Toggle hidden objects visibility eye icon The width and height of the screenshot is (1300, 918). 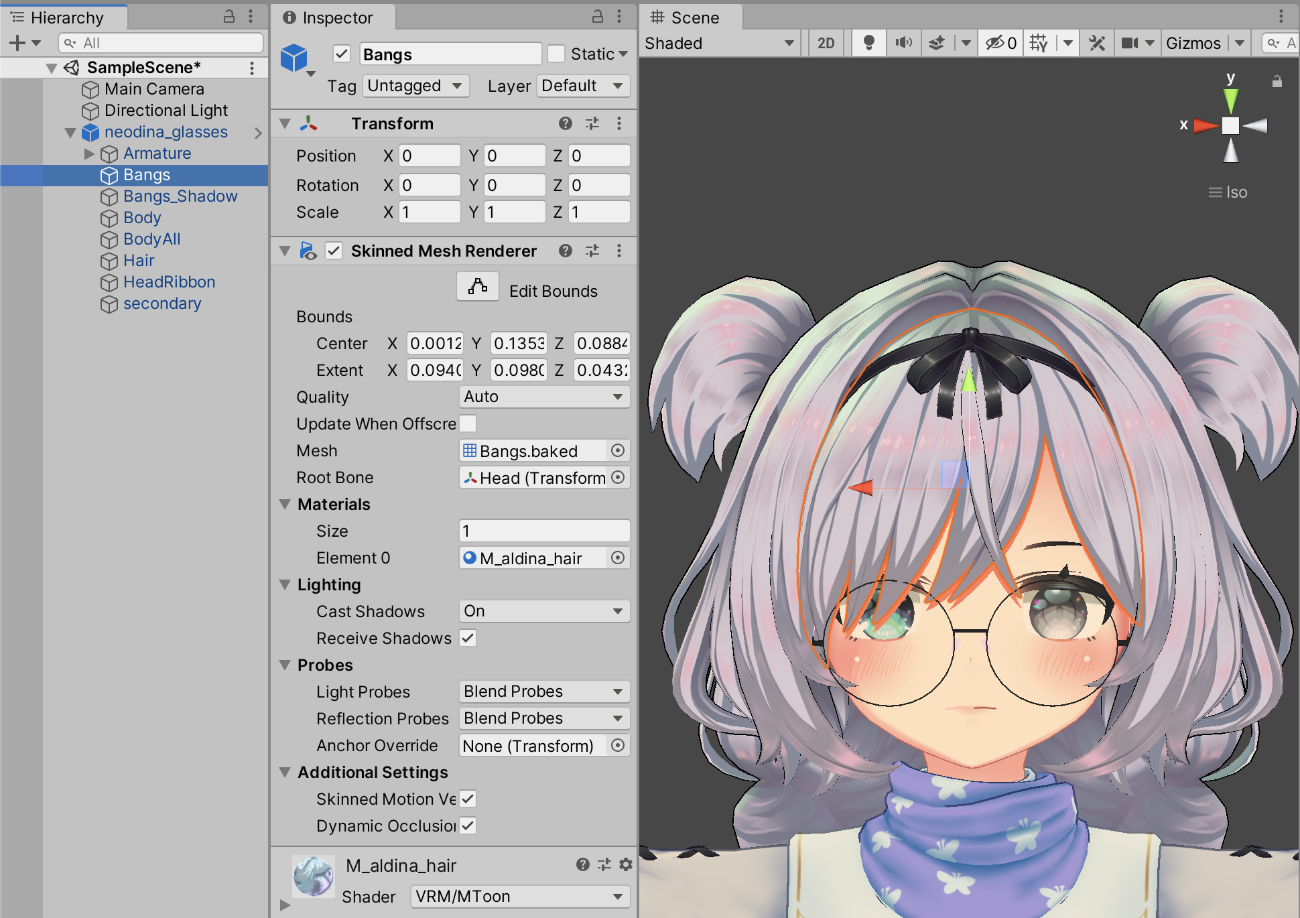1001,43
